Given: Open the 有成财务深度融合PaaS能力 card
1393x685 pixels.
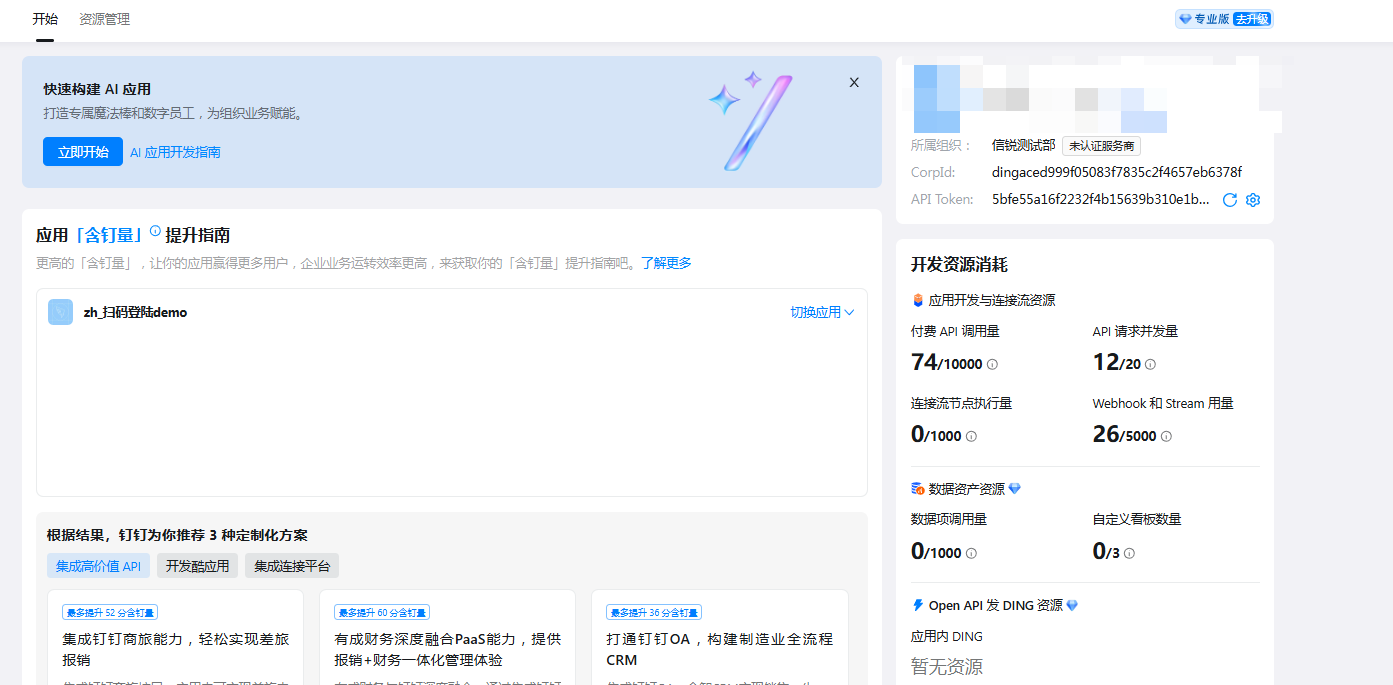Looking at the screenshot, I should point(448,637).
